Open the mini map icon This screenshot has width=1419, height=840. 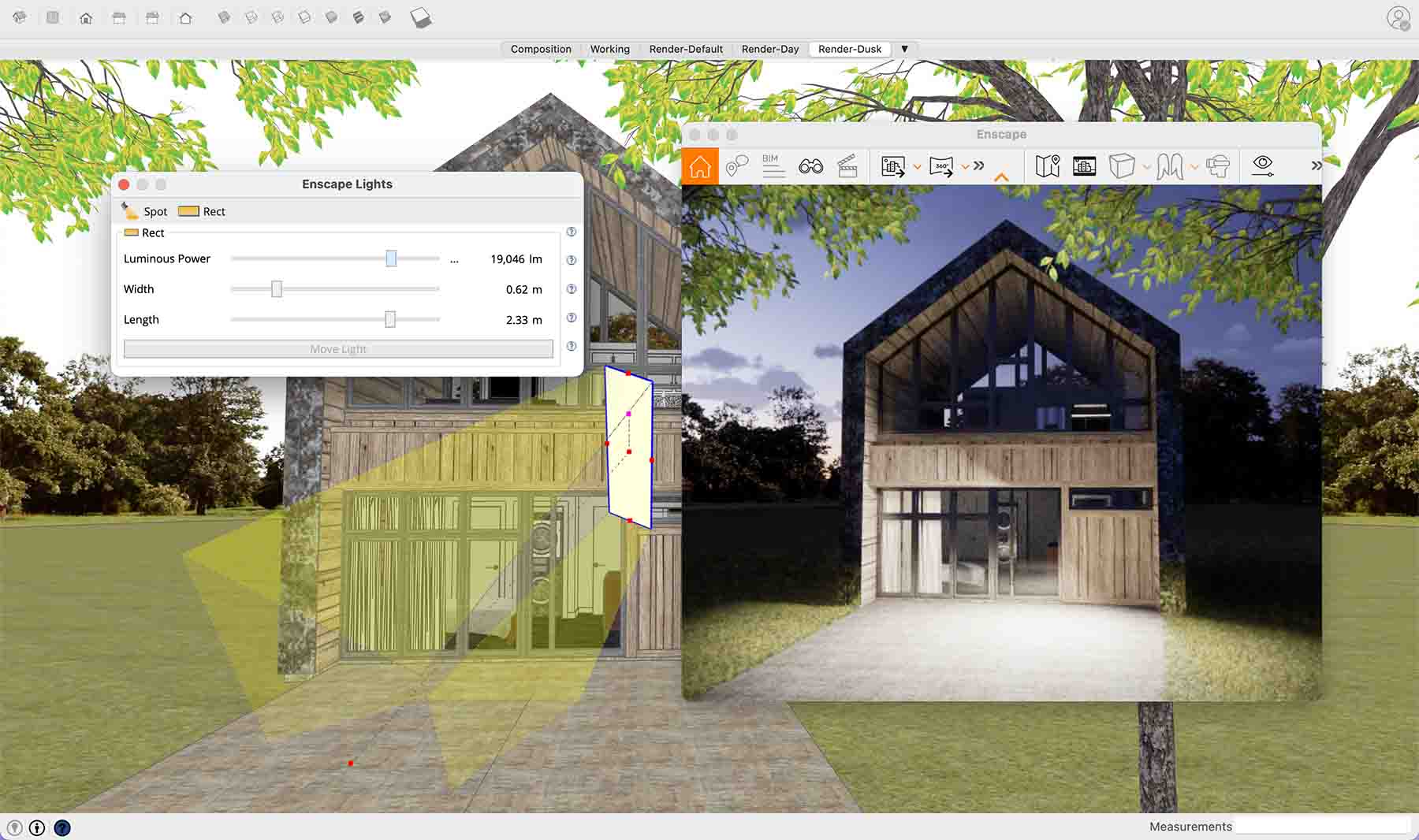click(1048, 165)
